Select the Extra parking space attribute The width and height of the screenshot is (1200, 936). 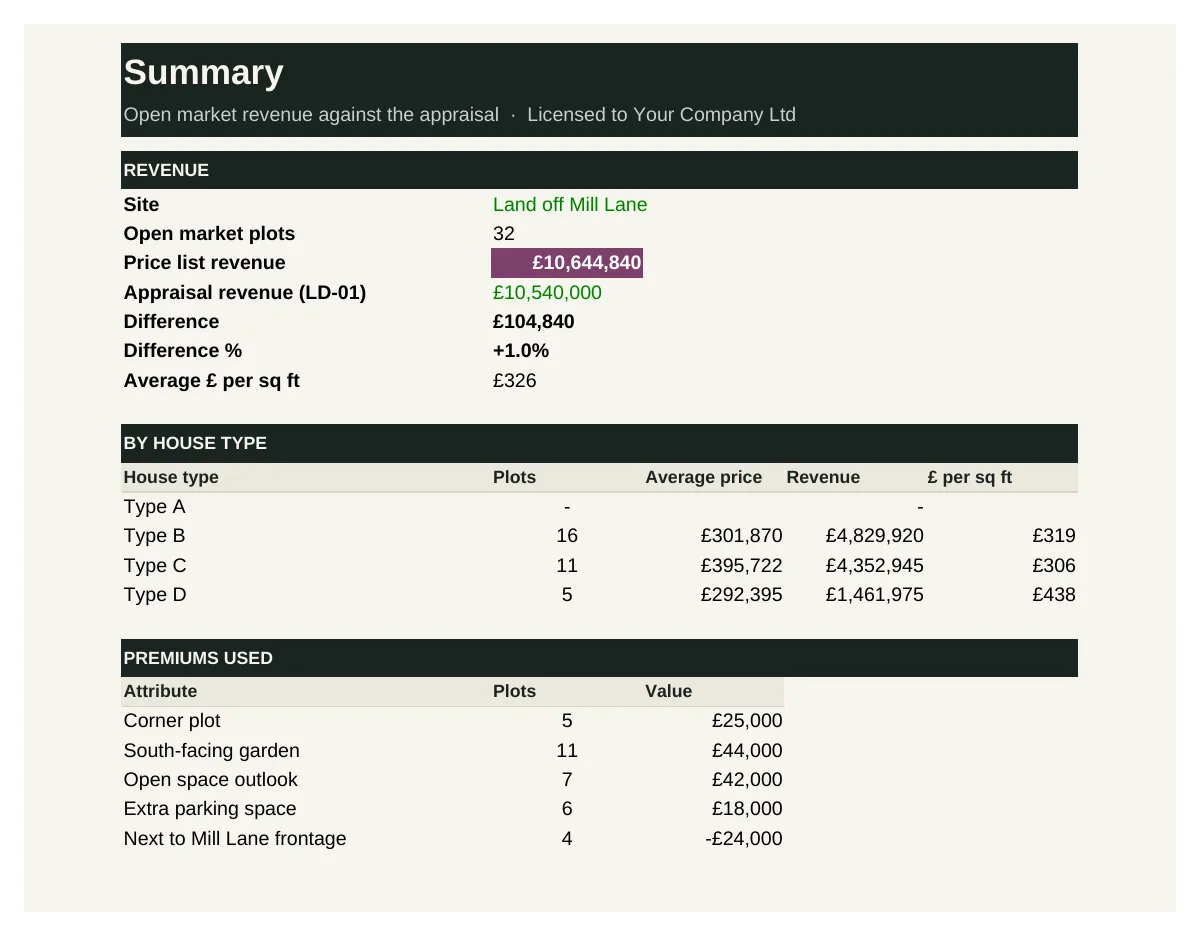(x=210, y=809)
